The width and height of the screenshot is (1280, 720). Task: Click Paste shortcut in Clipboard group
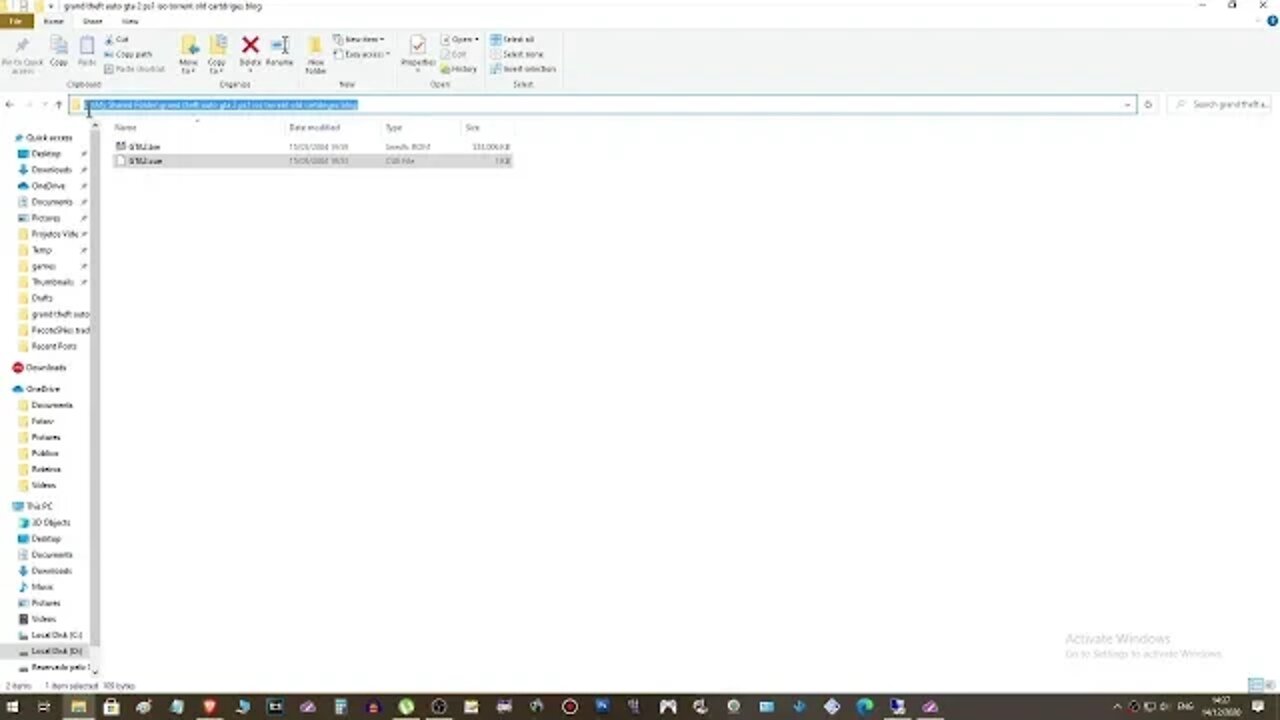pyautogui.click(x=134, y=69)
